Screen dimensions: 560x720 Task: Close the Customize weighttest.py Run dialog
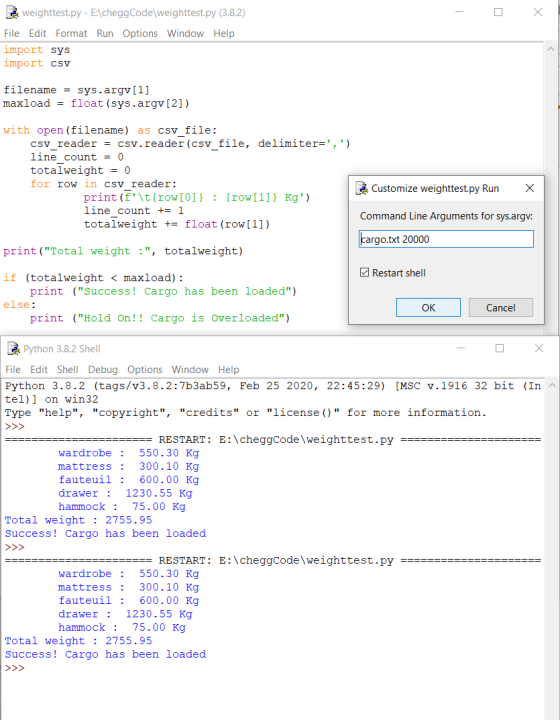530,188
